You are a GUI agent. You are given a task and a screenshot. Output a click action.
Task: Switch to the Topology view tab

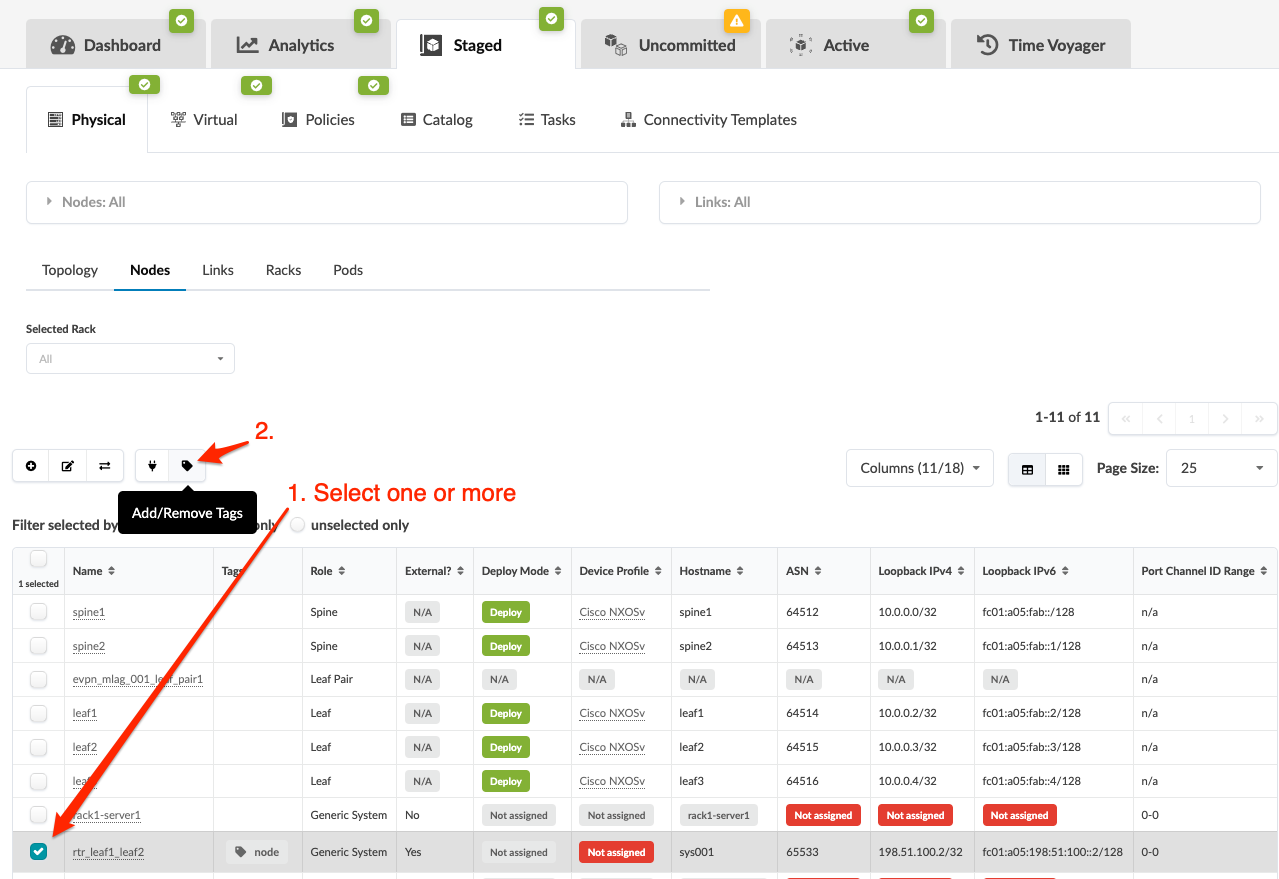(x=70, y=270)
